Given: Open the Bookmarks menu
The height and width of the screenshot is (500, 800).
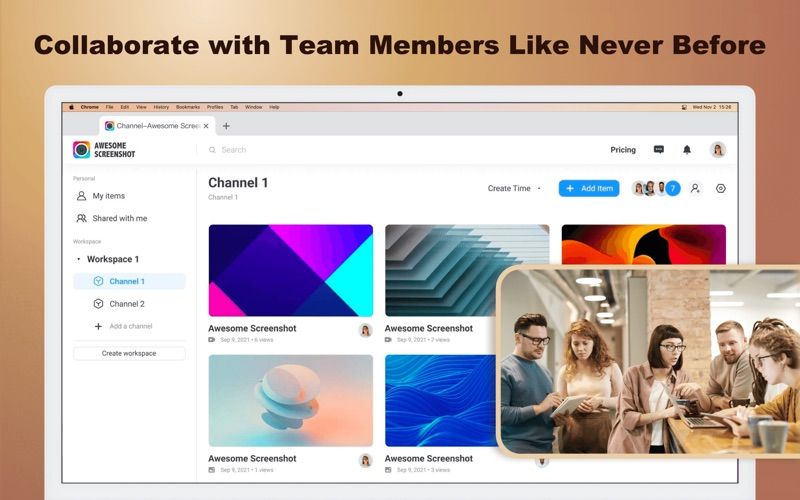Looking at the screenshot, I should tap(188, 107).
